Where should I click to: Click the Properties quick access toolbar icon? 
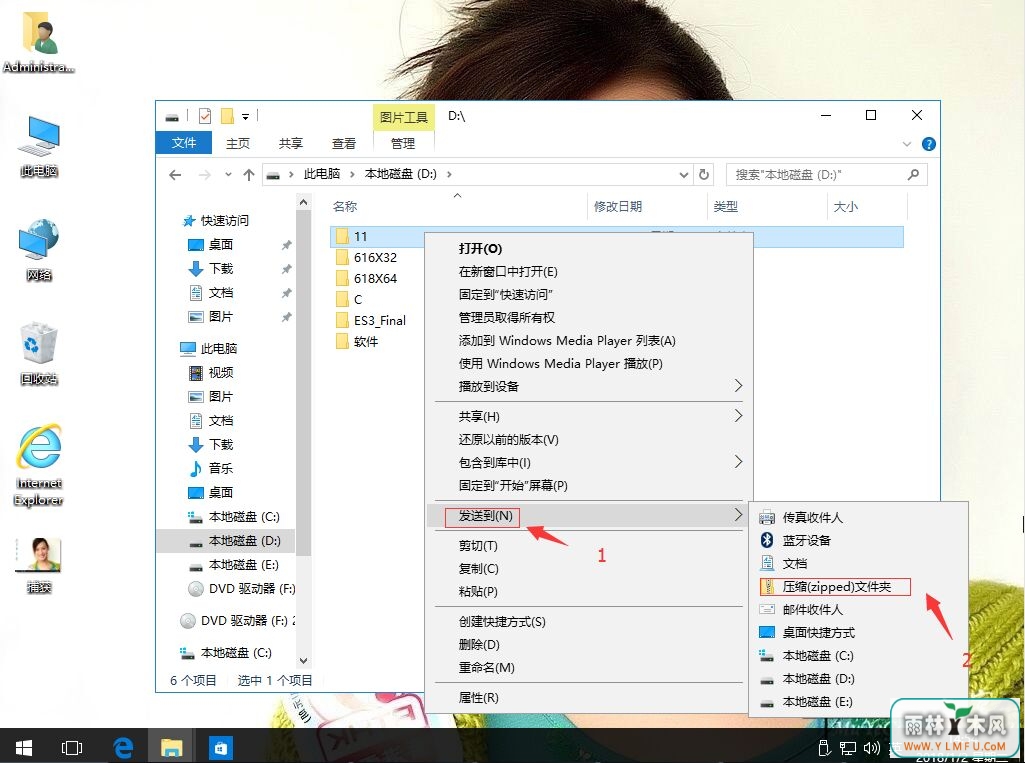point(205,116)
